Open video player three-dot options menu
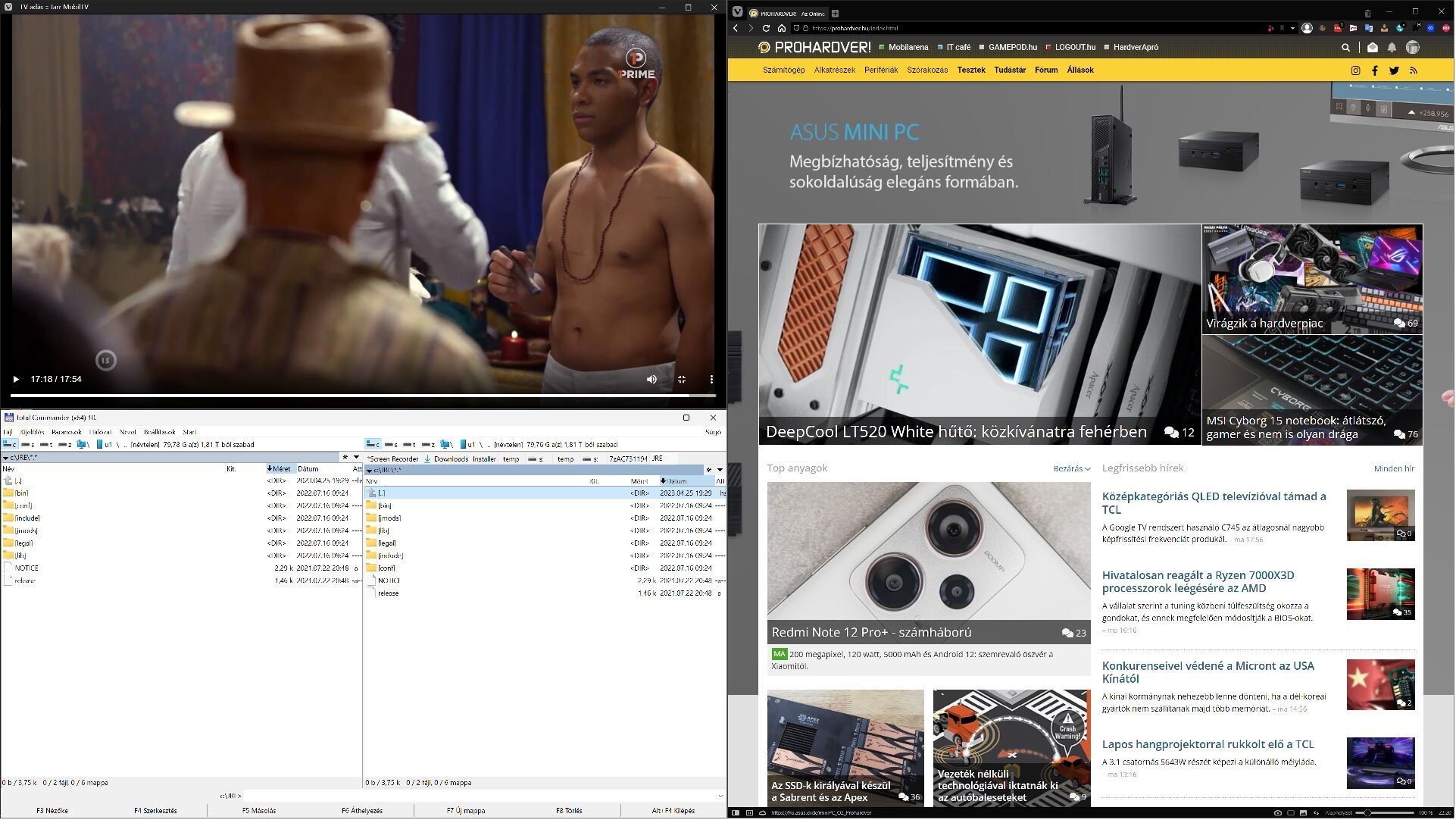1456x820 pixels. [x=712, y=380]
